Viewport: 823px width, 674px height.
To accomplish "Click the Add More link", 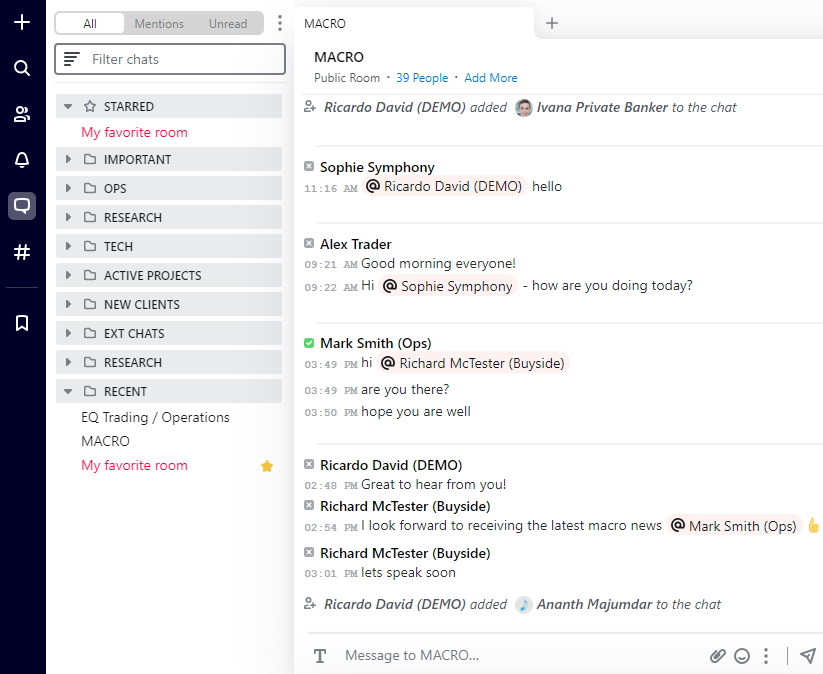I will (x=491, y=78).
